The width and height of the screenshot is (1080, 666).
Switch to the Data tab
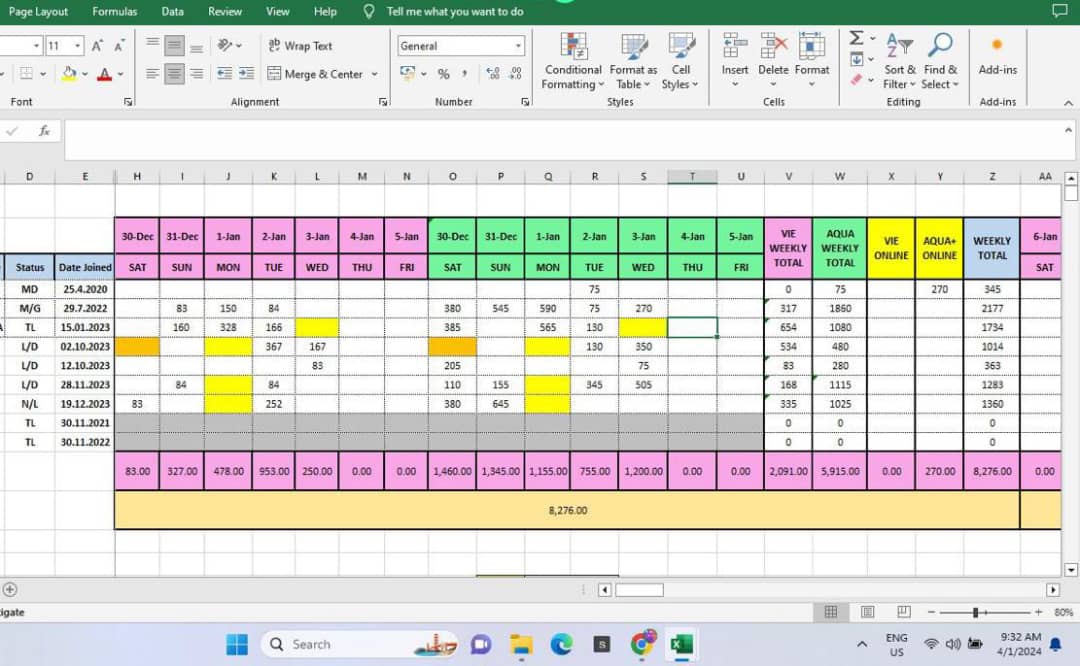point(172,12)
